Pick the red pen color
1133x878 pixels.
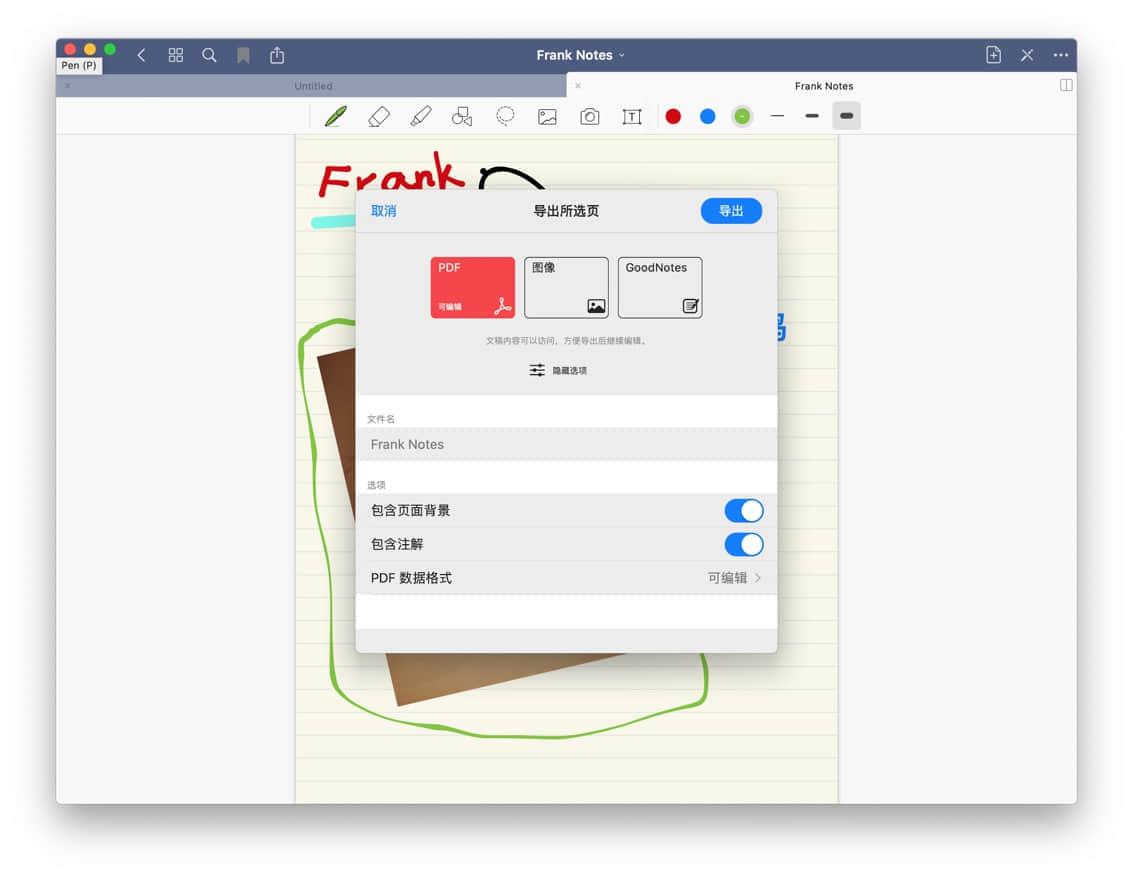pyautogui.click(x=673, y=116)
